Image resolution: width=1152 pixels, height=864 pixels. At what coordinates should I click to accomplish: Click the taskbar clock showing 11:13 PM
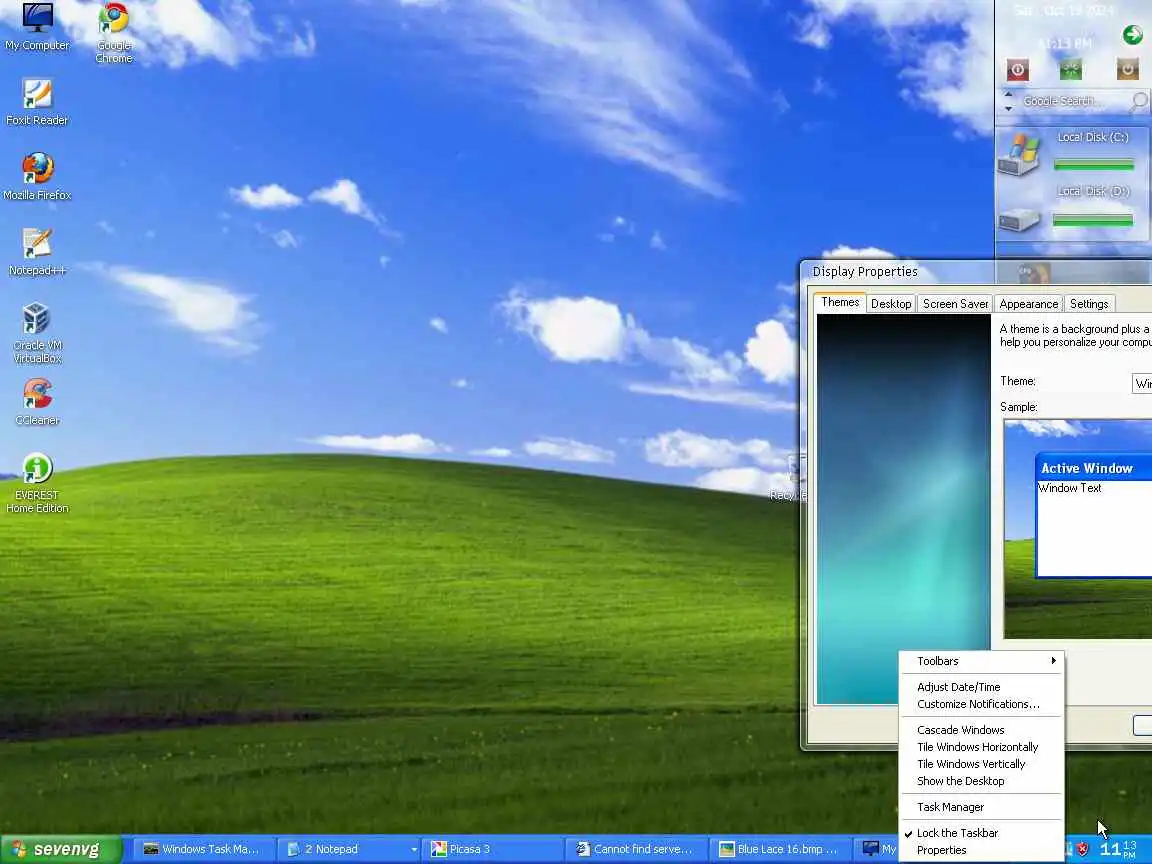[1118, 849]
